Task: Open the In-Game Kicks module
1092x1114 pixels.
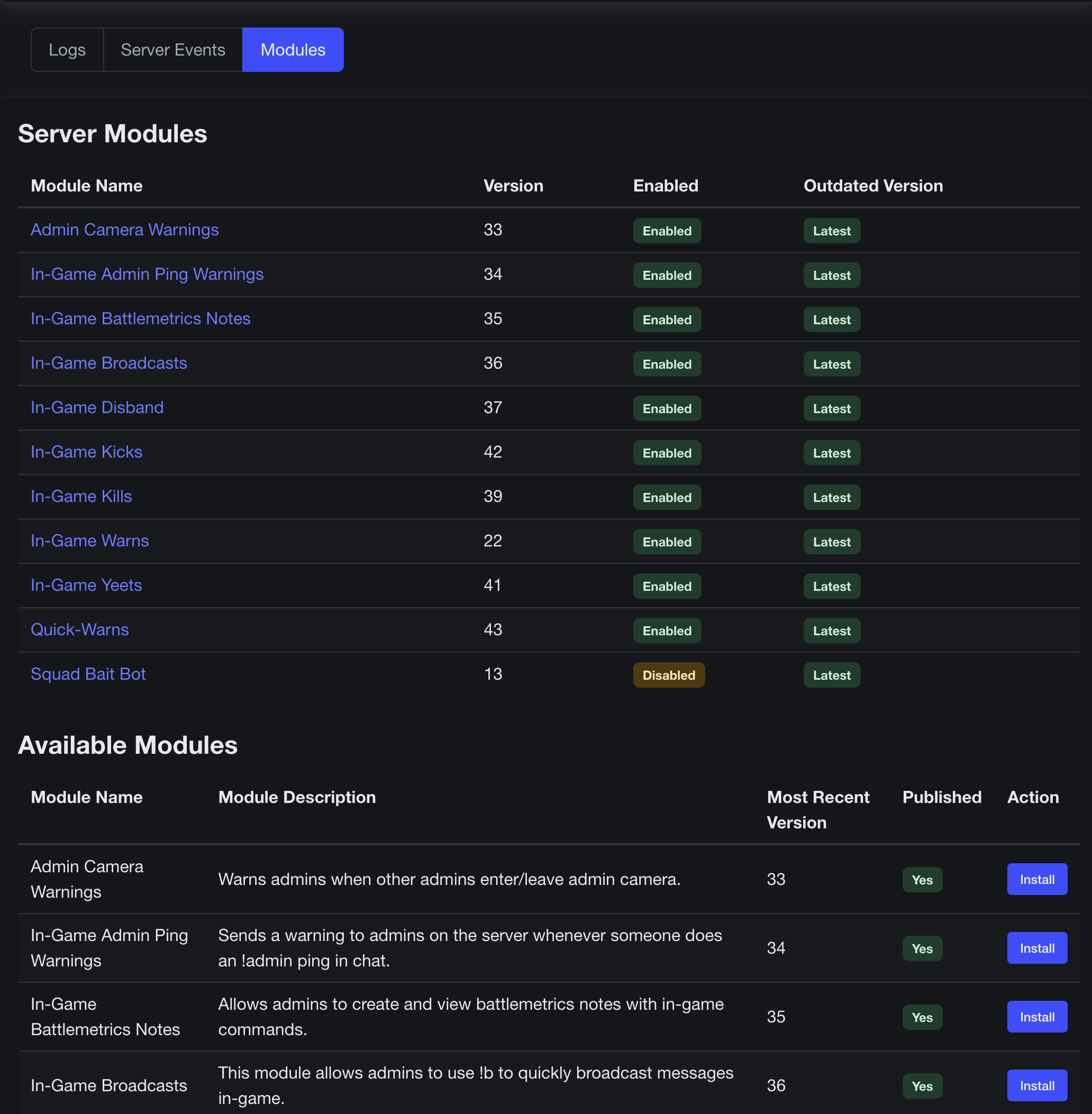Action: 86,452
